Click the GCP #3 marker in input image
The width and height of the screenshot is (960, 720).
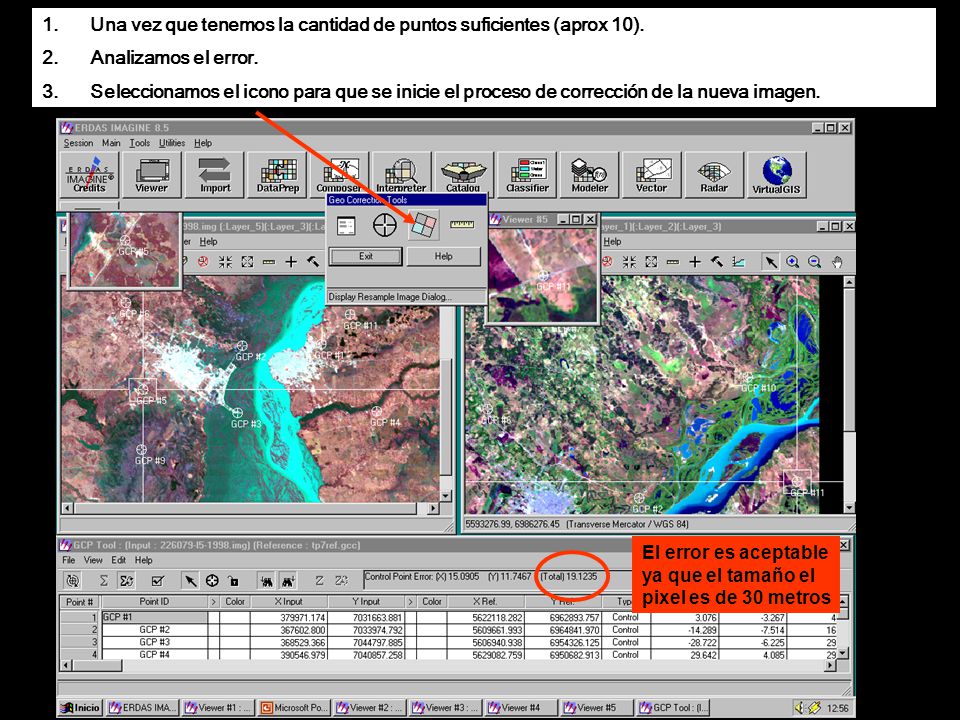[x=238, y=413]
